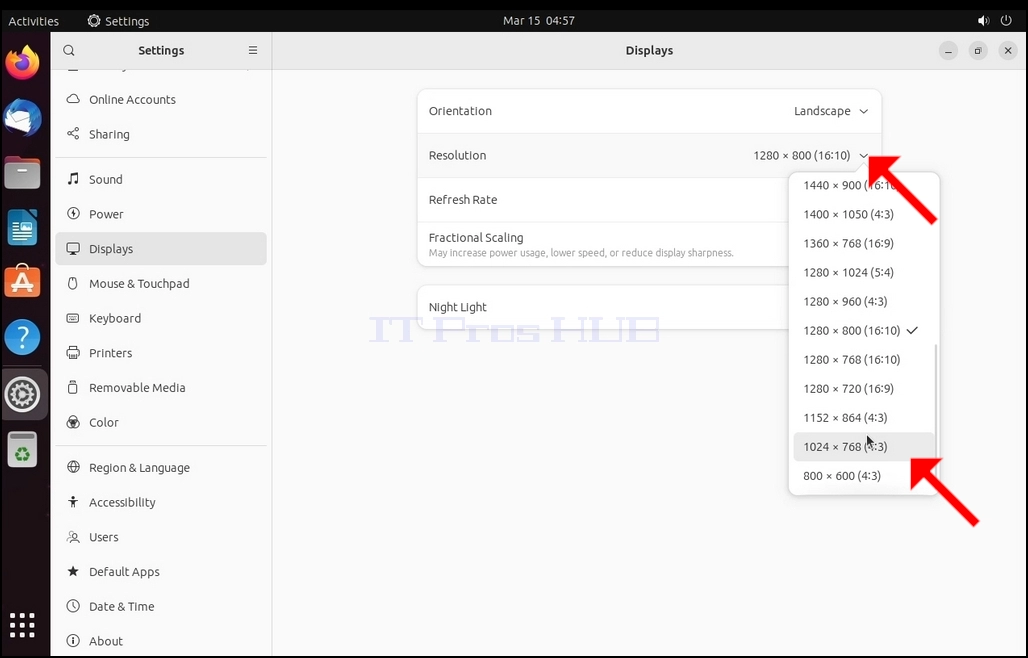
Task: Click the Online Accounts cloud icon
Action: tap(73, 99)
